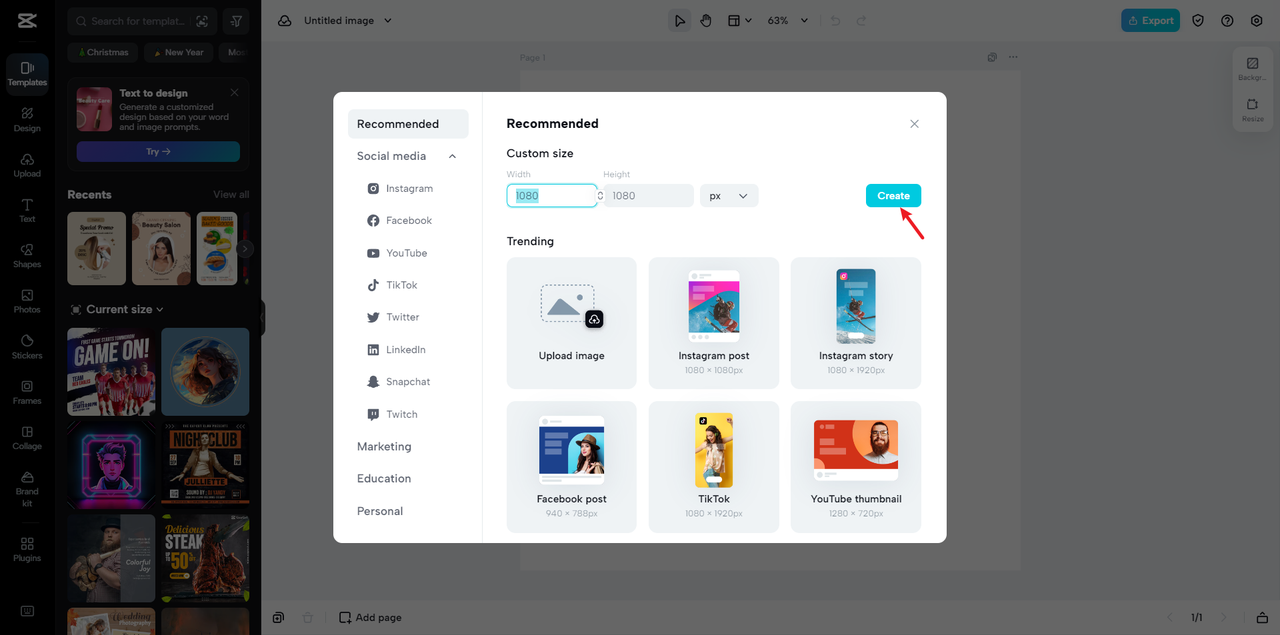Select the Recommended category tab
The width and height of the screenshot is (1280, 635).
click(408, 124)
